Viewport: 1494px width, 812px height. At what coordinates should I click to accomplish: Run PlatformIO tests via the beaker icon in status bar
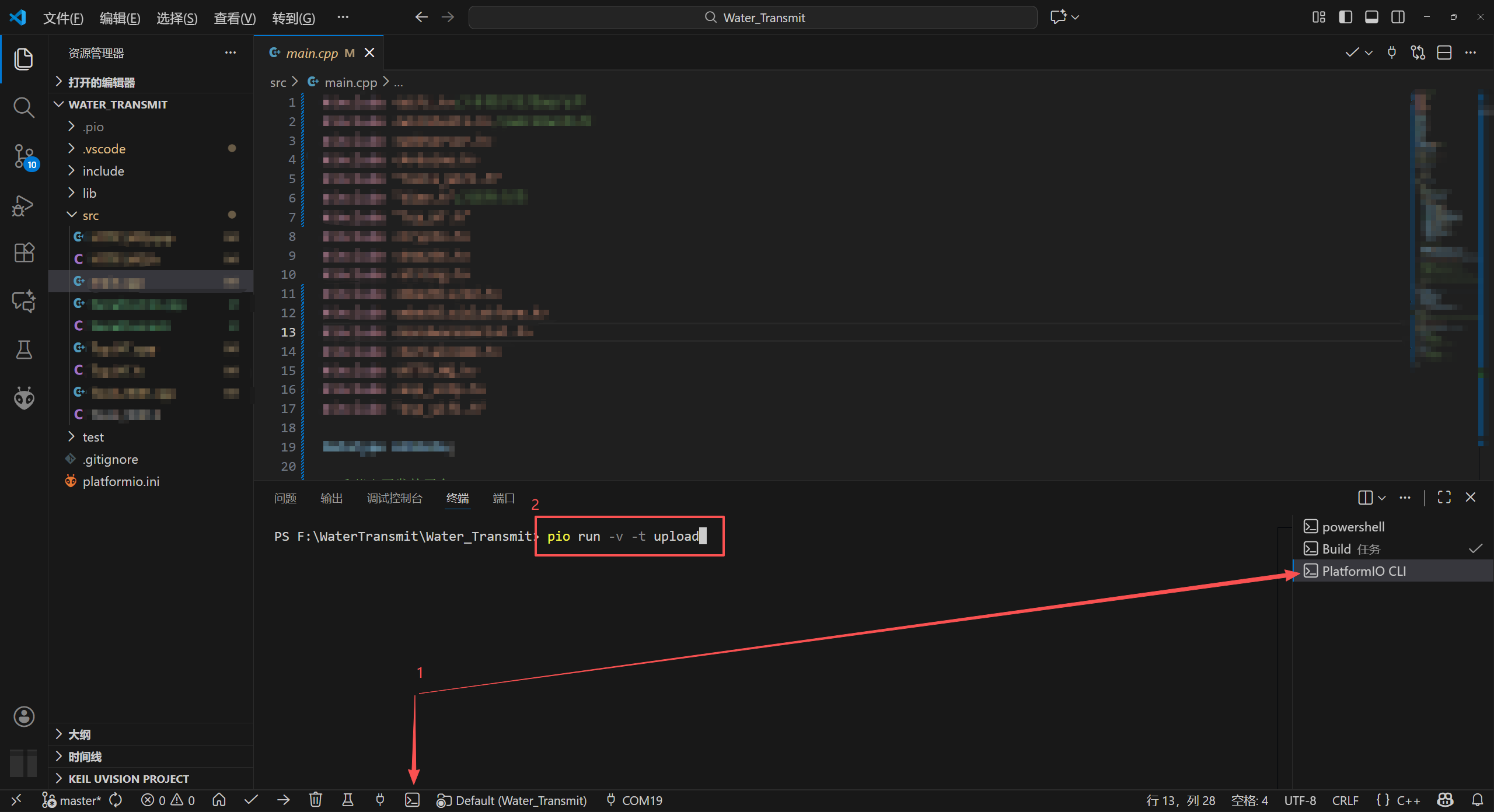pos(347,800)
